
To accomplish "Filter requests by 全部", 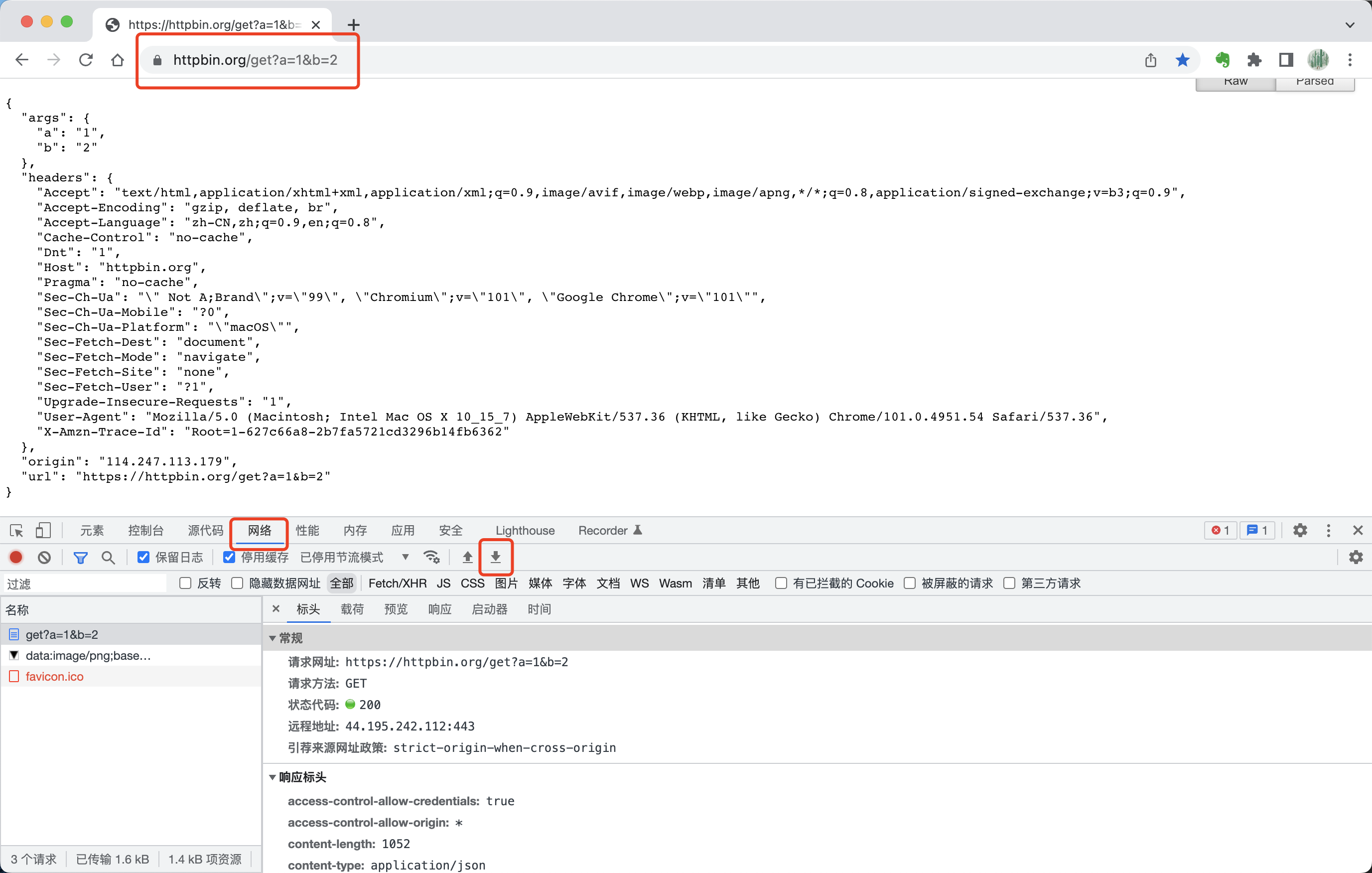I will pyautogui.click(x=342, y=583).
